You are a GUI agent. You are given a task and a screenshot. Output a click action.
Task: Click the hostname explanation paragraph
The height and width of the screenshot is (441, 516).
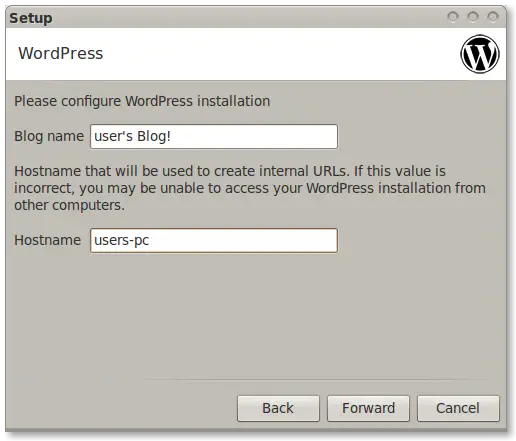(250, 188)
